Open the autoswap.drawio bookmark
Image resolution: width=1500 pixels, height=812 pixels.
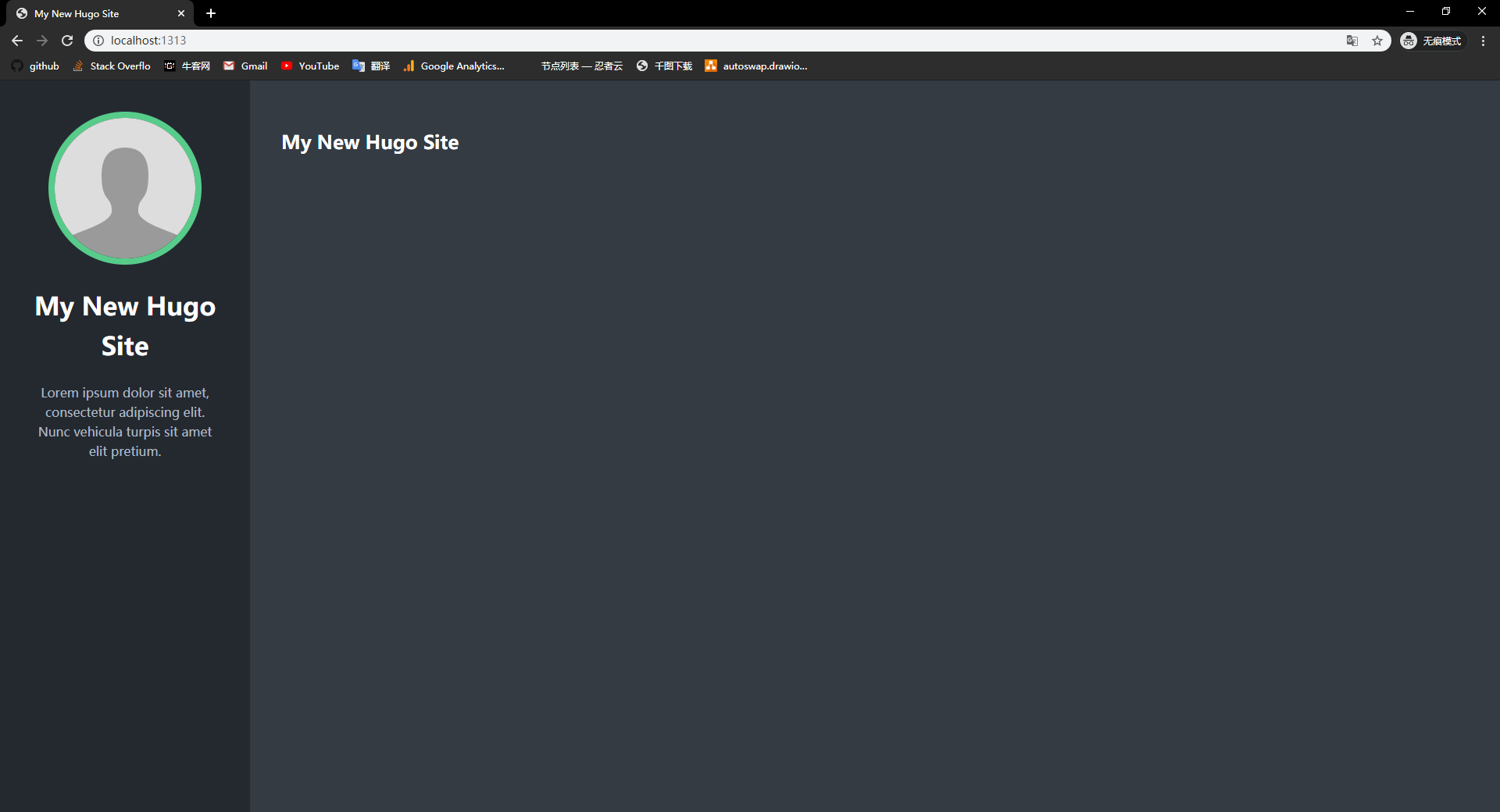[x=756, y=66]
